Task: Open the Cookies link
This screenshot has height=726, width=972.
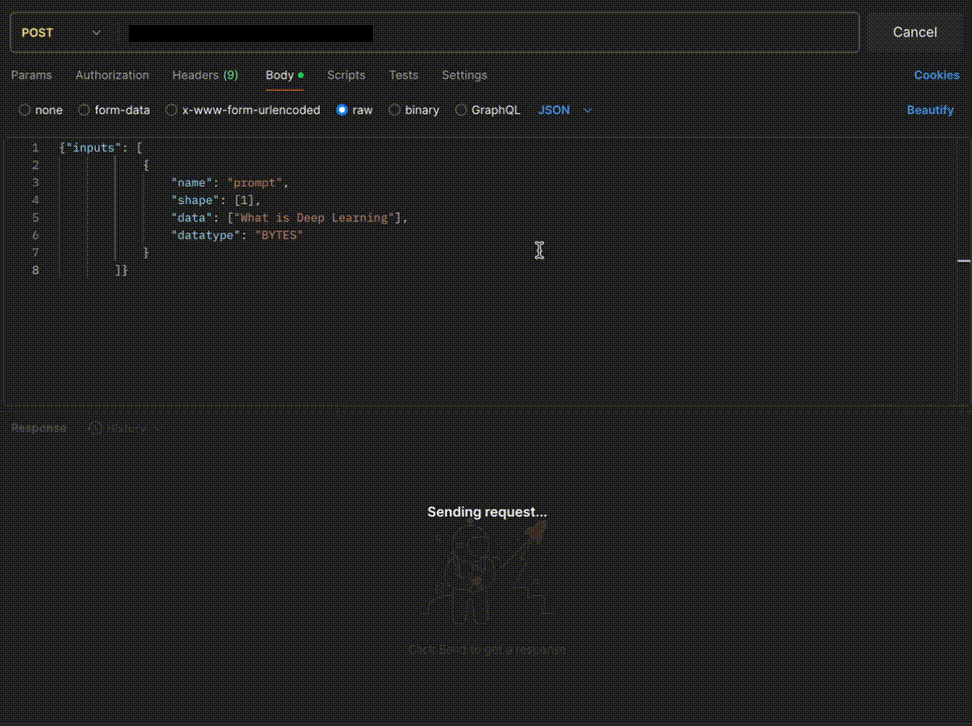Action: (936, 75)
